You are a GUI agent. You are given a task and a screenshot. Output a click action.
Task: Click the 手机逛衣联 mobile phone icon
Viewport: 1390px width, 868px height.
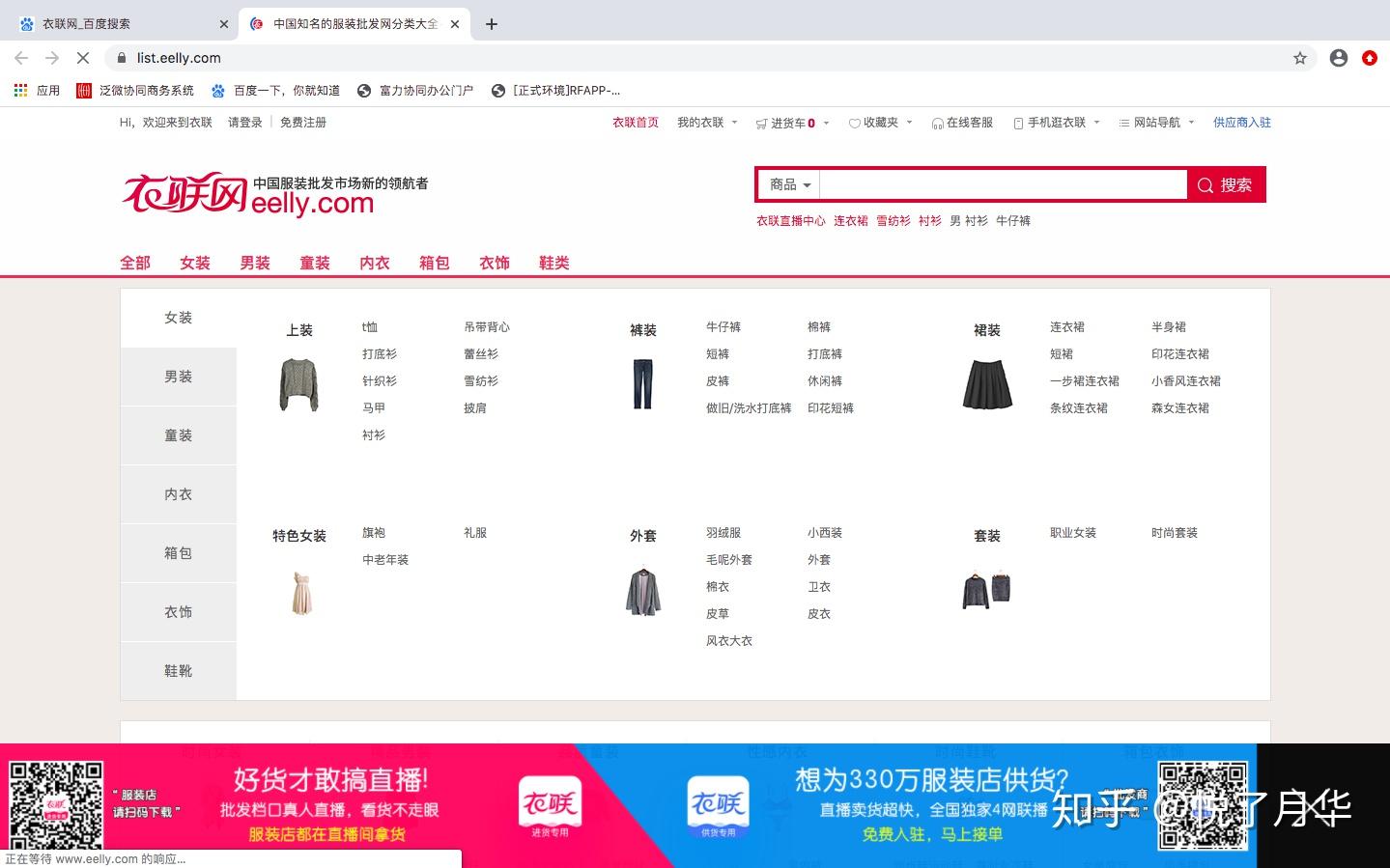coord(1018,123)
